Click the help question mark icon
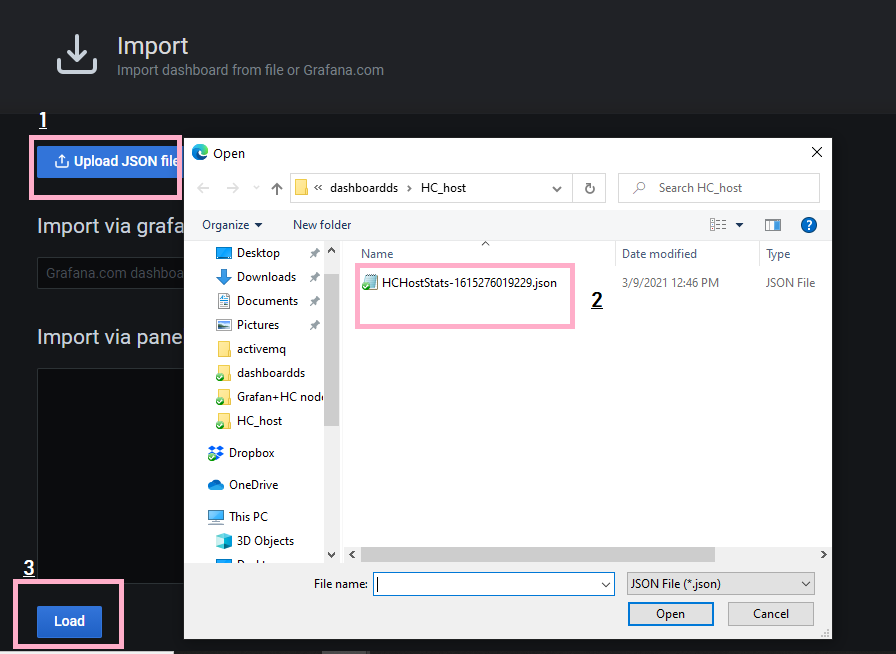Image resolution: width=896 pixels, height=654 pixels. (x=809, y=225)
